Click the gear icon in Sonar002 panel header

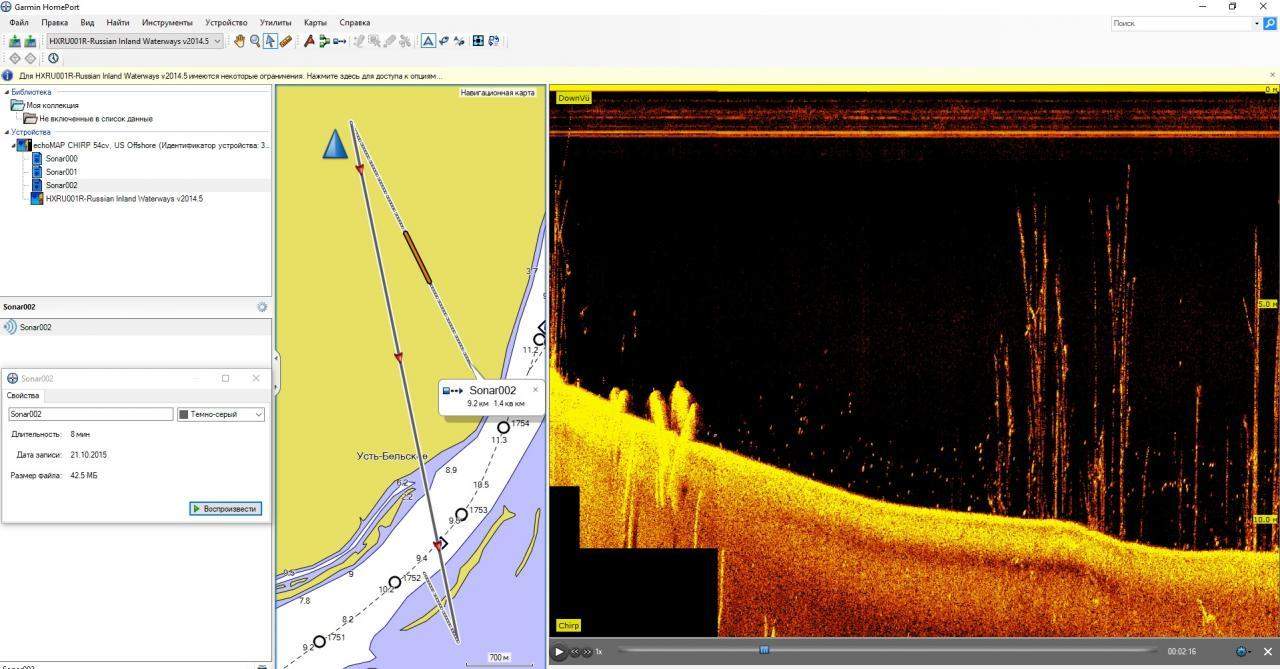(x=262, y=307)
